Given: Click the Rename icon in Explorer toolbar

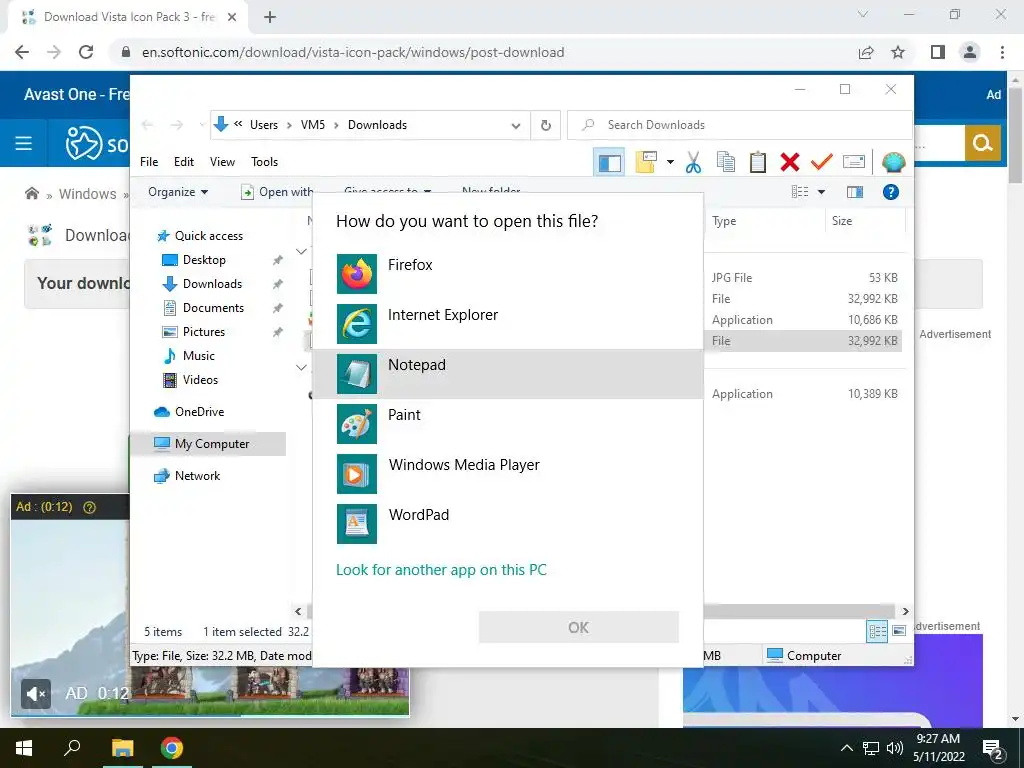Looking at the screenshot, I should click(854, 162).
